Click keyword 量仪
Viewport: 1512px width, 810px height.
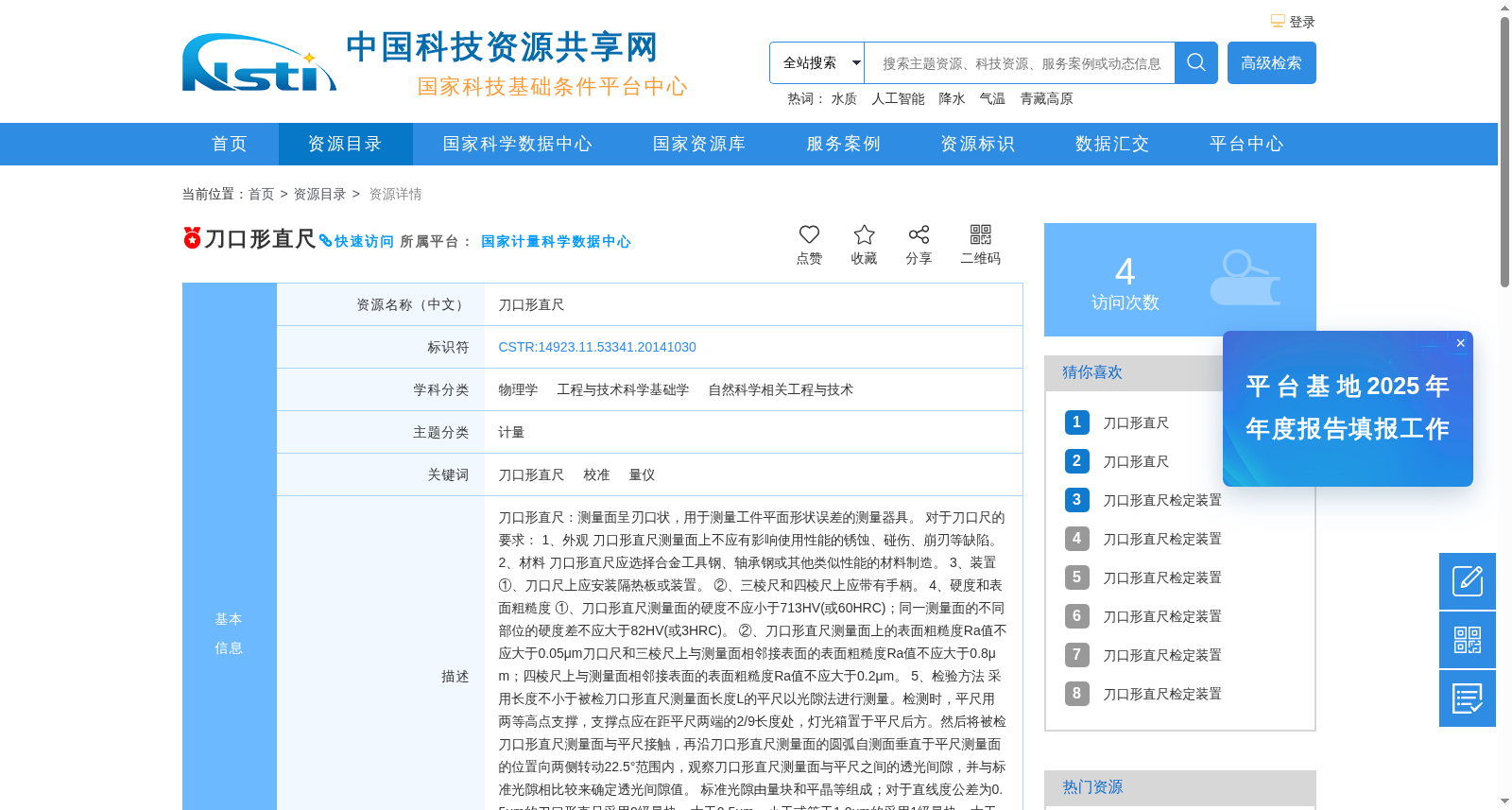coord(642,474)
